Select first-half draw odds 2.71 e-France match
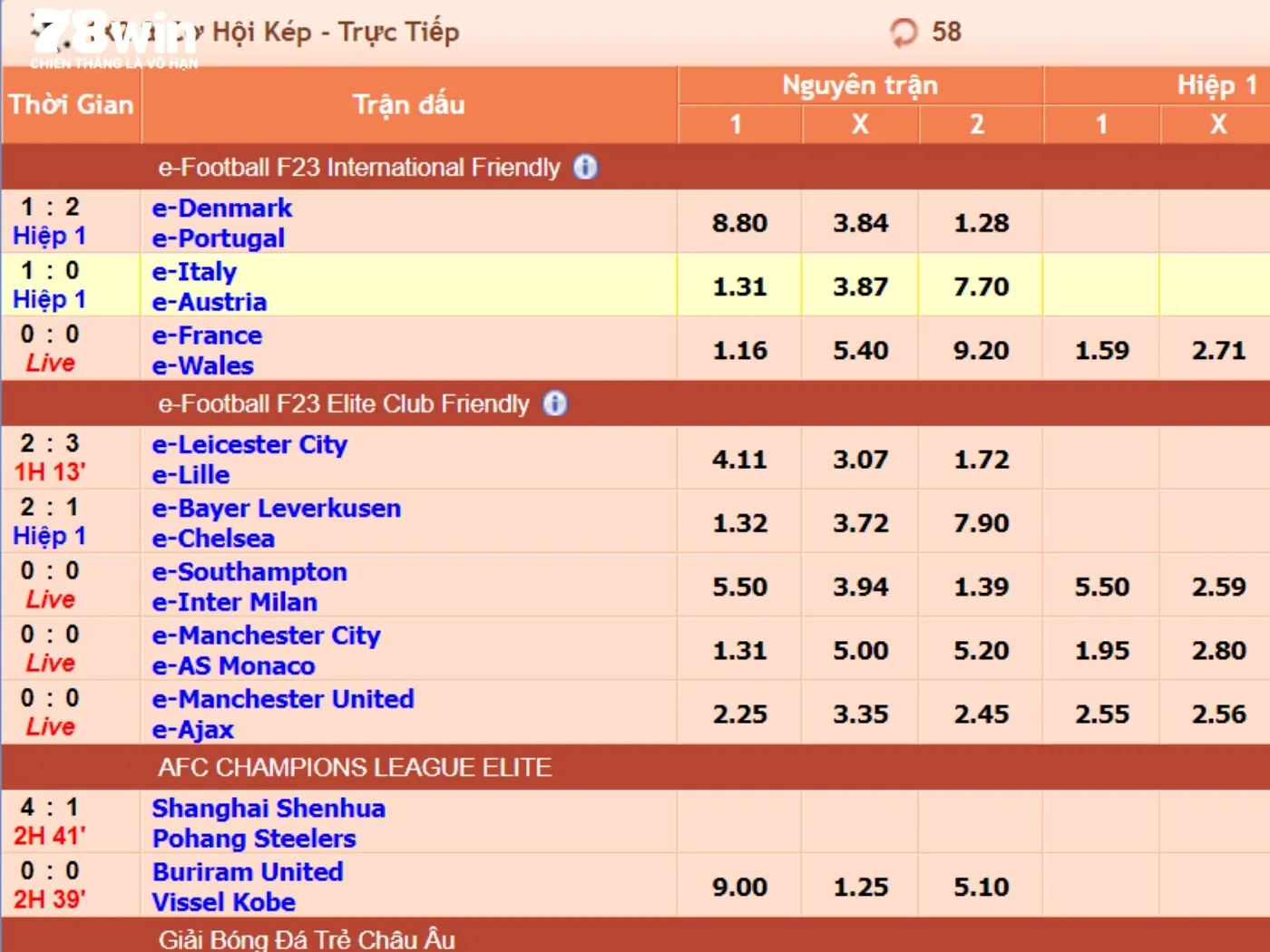The height and width of the screenshot is (952, 1270). pyautogui.click(x=1218, y=350)
